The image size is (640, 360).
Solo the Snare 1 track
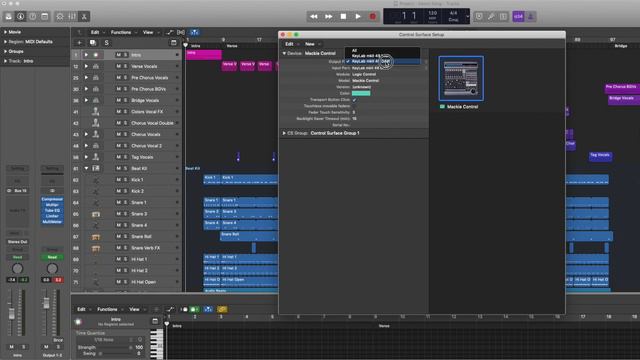[x=125, y=202]
